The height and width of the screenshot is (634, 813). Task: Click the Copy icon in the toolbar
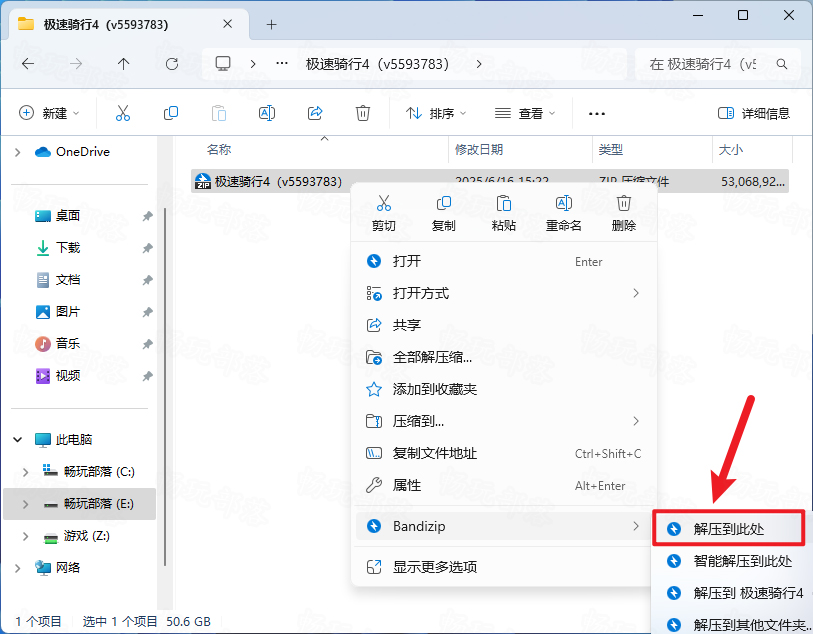pos(171,113)
